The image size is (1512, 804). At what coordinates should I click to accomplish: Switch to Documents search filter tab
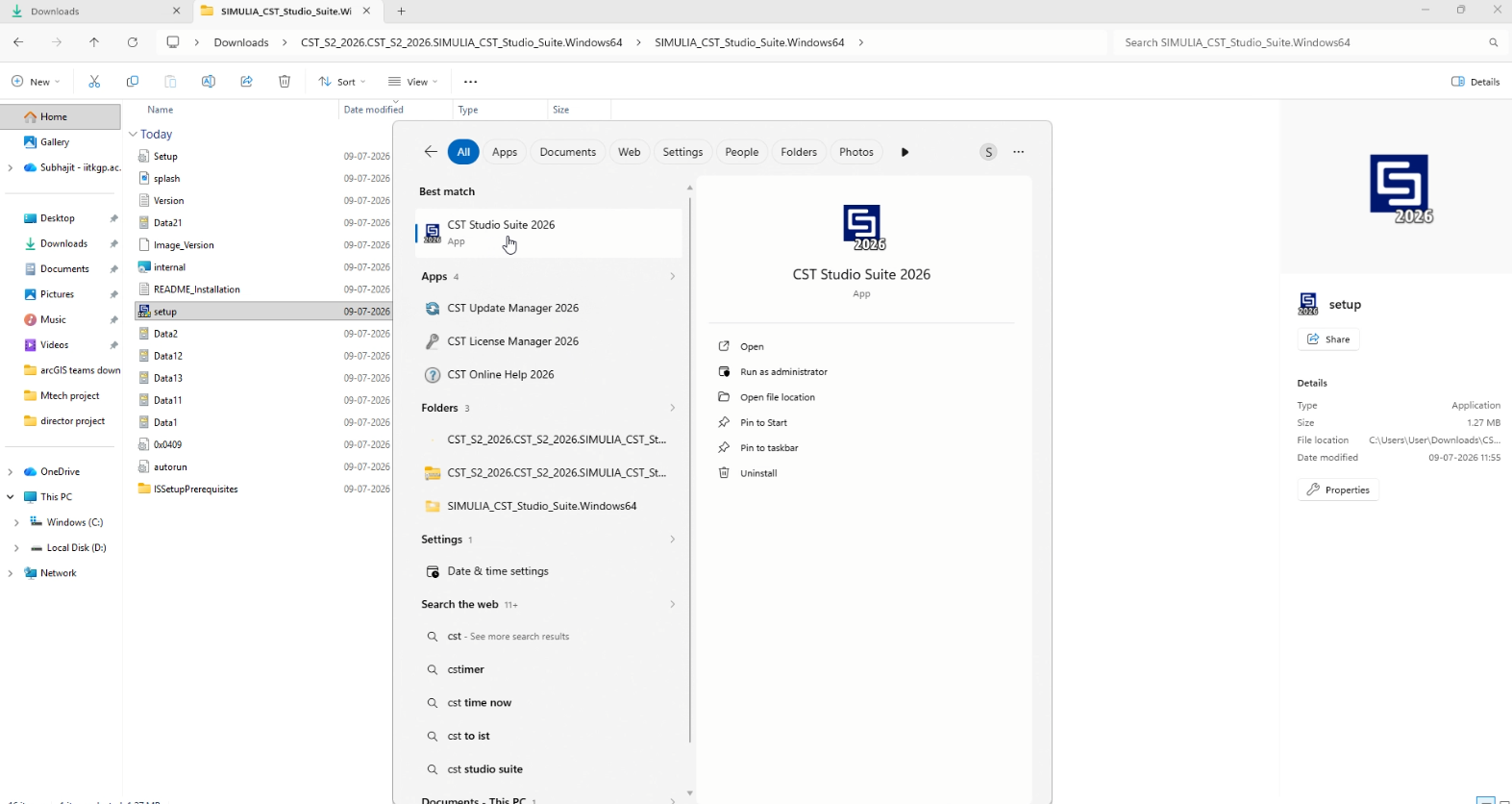click(x=568, y=152)
